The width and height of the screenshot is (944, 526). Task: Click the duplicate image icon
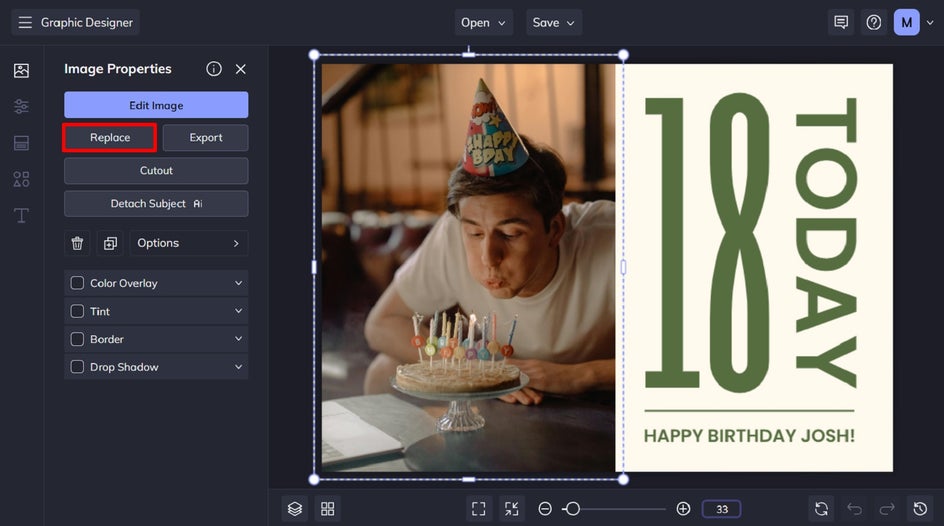pyautogui.click(x=110, y=243)
